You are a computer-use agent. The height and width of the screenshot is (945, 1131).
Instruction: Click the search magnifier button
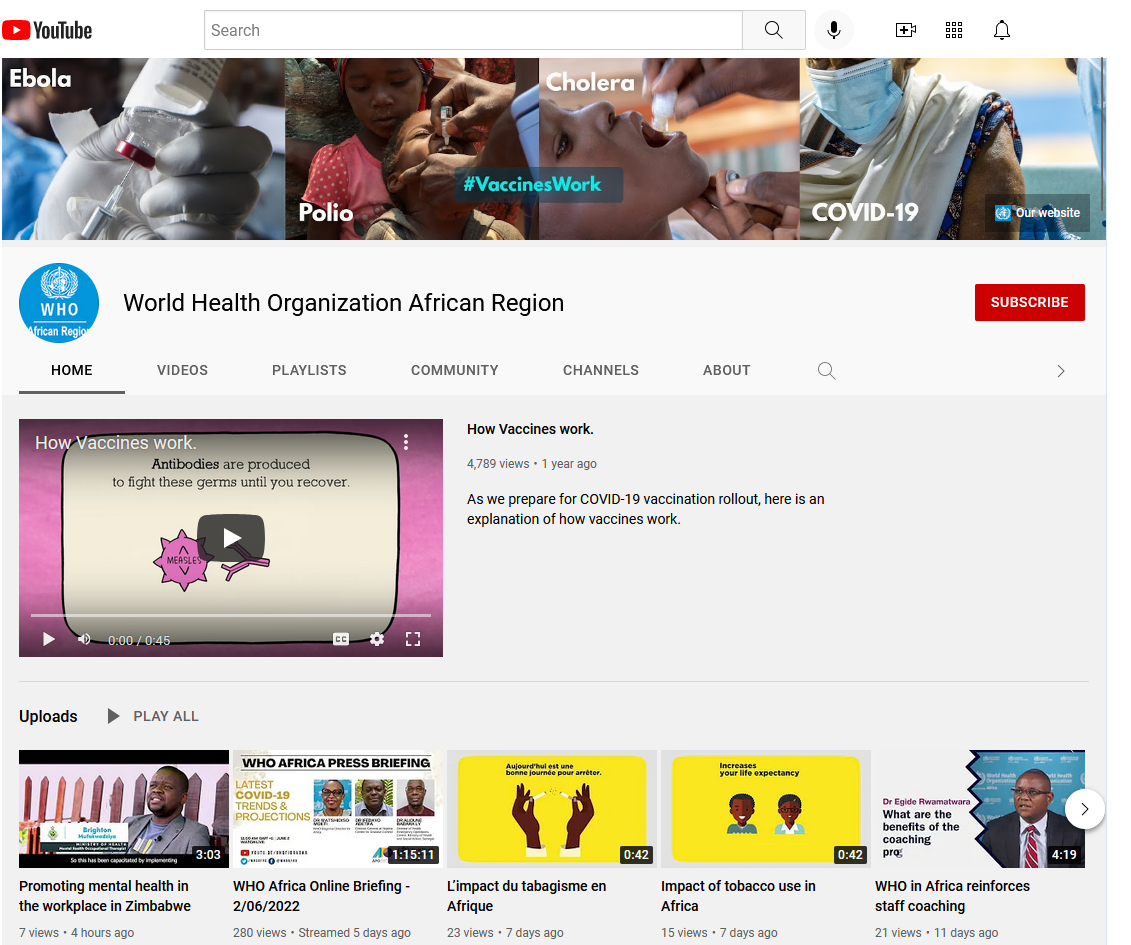(773, 30)
